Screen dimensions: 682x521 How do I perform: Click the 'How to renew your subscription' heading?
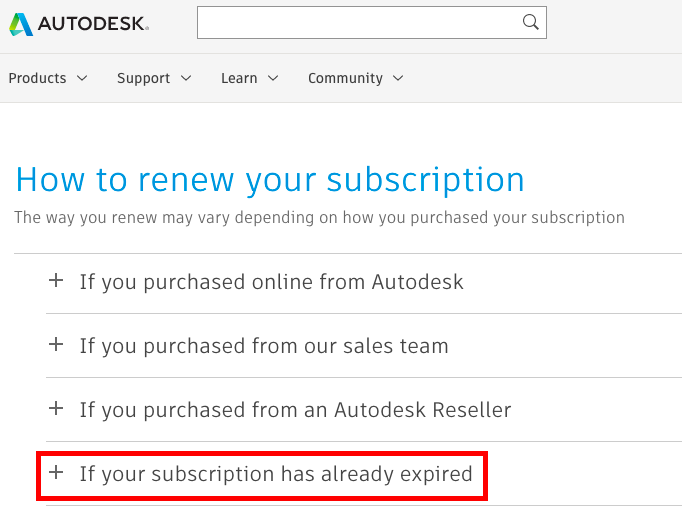tap(270, 180)
